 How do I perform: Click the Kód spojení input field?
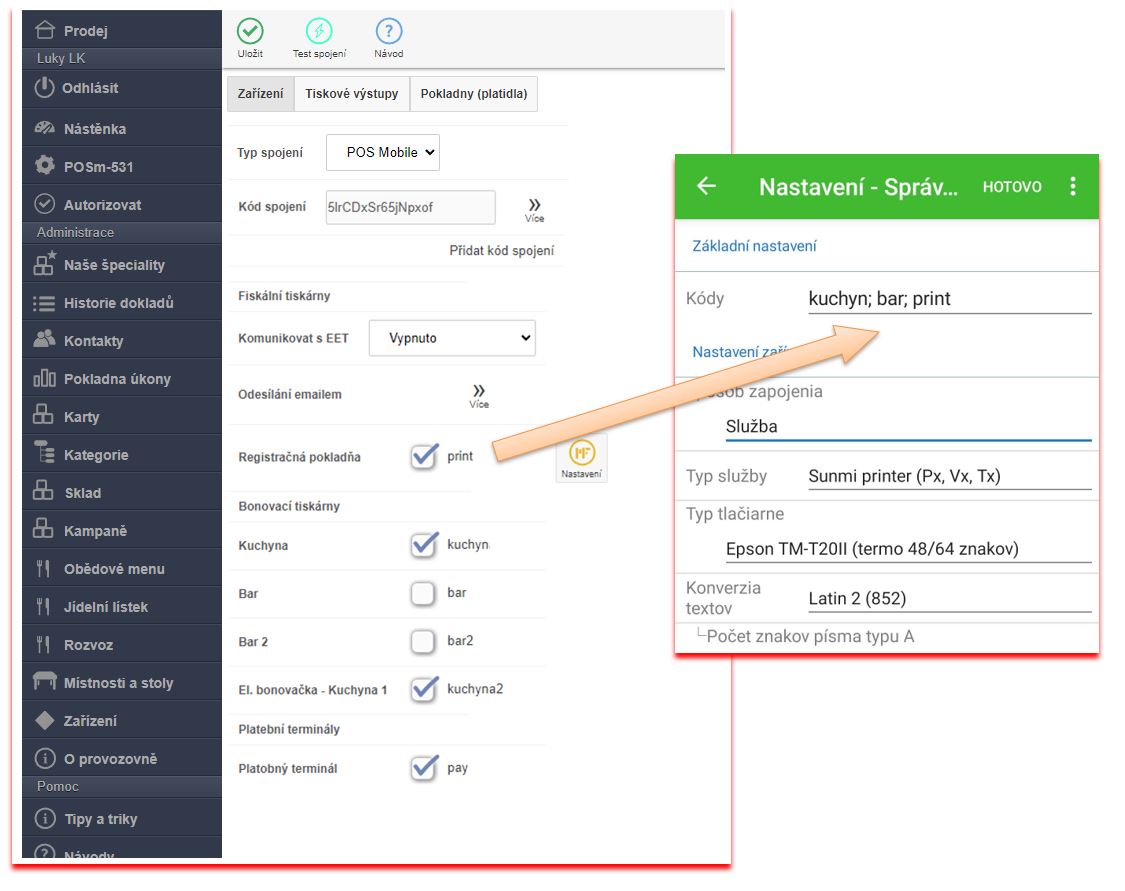[x=410, y=208]
